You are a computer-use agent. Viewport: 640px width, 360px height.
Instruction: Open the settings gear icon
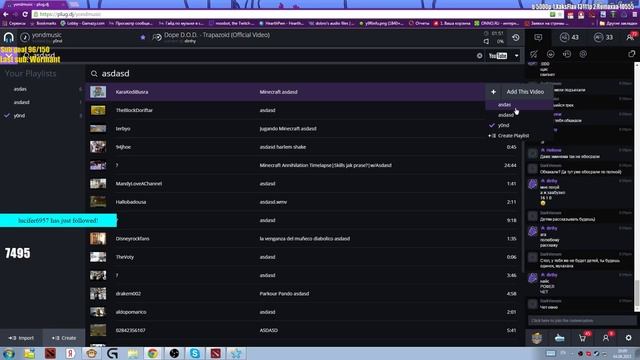point(629,338)
